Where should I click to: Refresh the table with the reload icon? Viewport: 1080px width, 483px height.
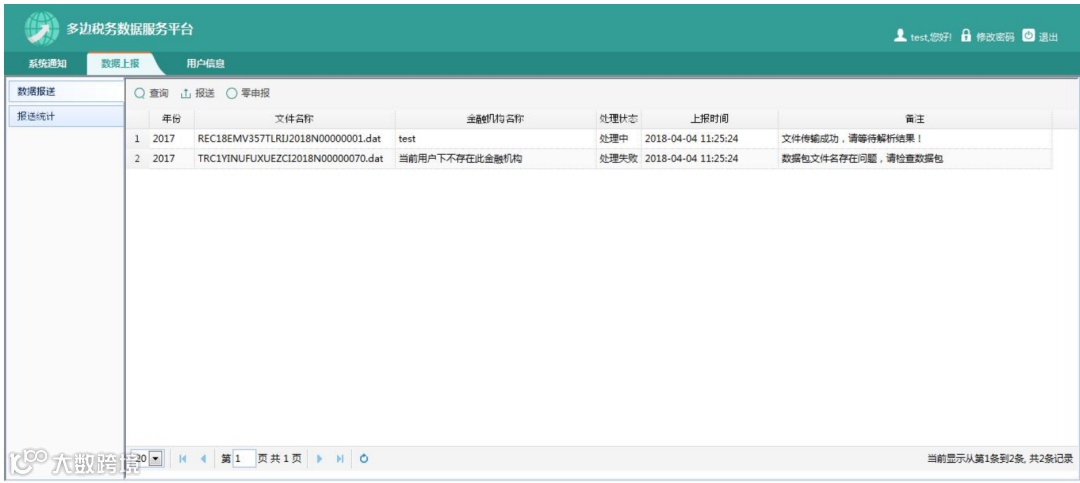364,458
